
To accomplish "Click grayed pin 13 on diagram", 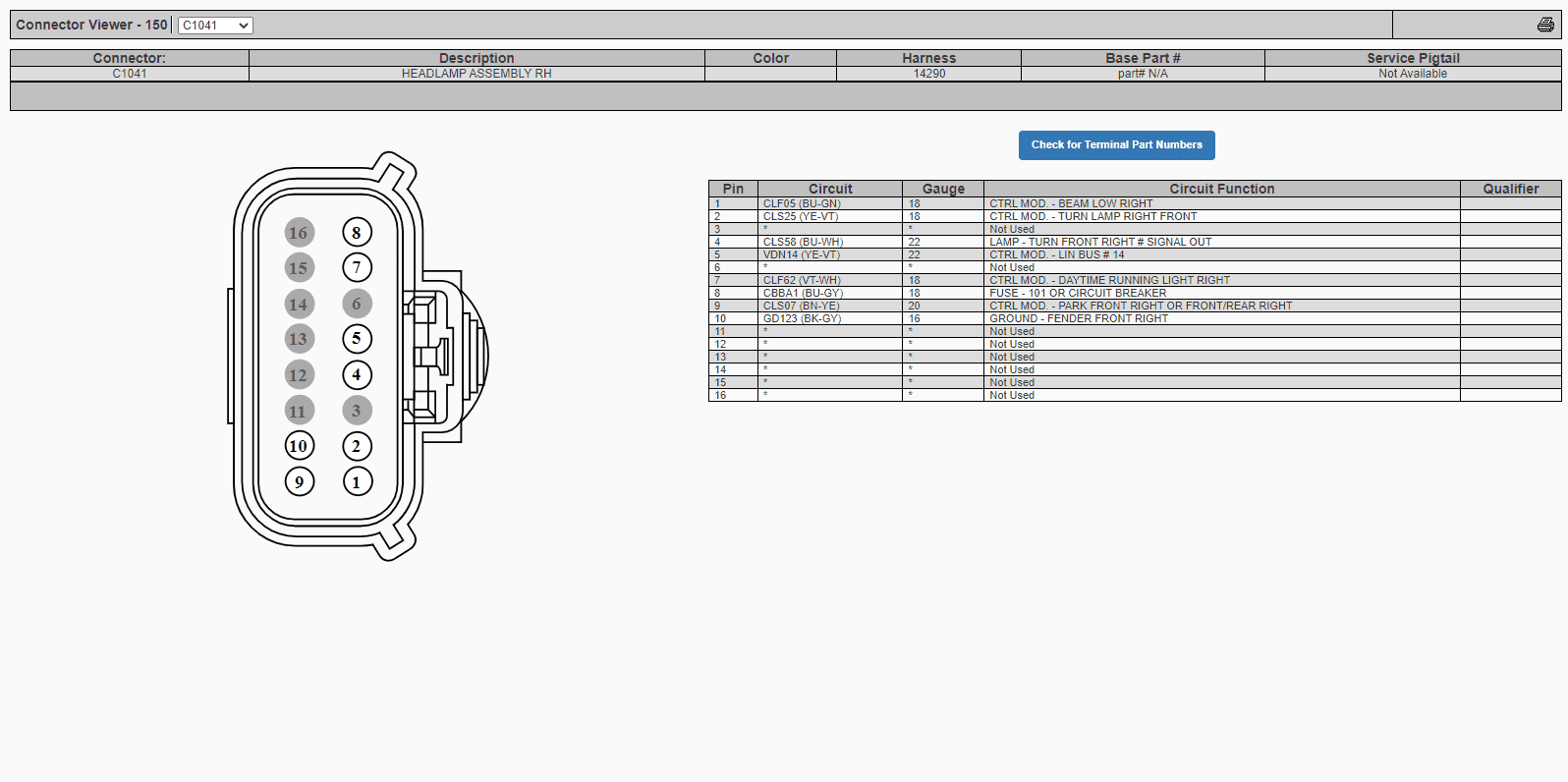I will pos(300,339).
